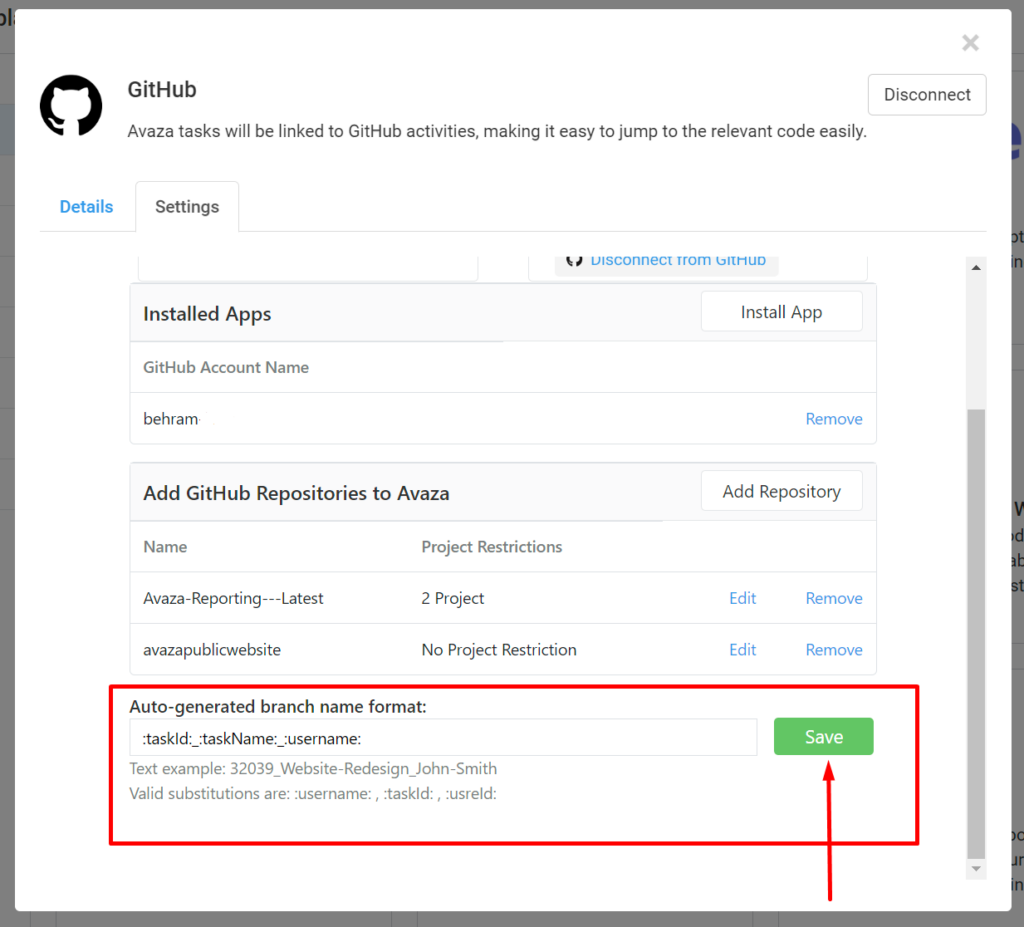
Task: Click the Valid substitutions hint text
Action: (313, 793)
